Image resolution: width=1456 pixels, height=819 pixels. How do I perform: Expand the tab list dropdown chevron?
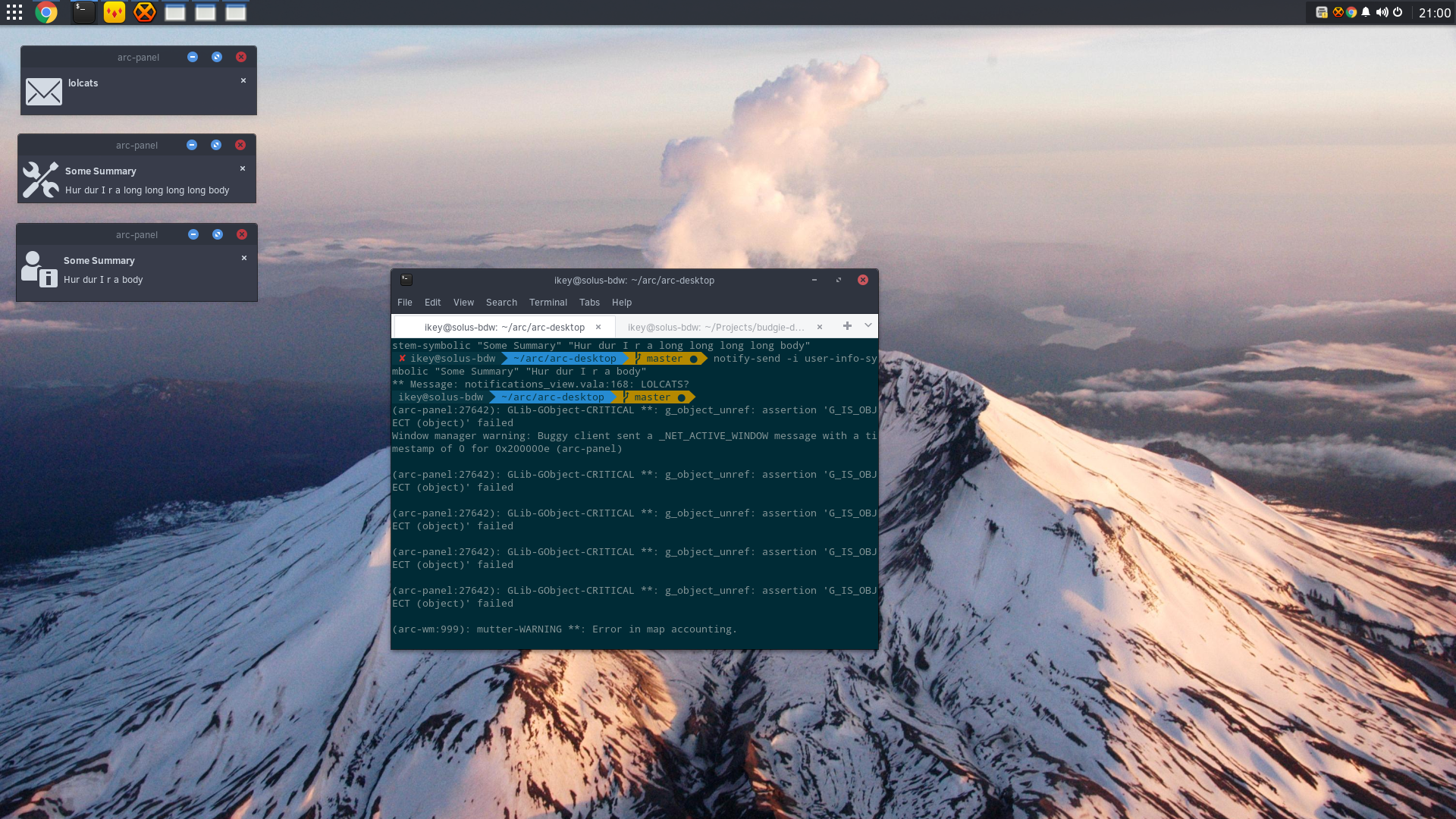point(868,325)
